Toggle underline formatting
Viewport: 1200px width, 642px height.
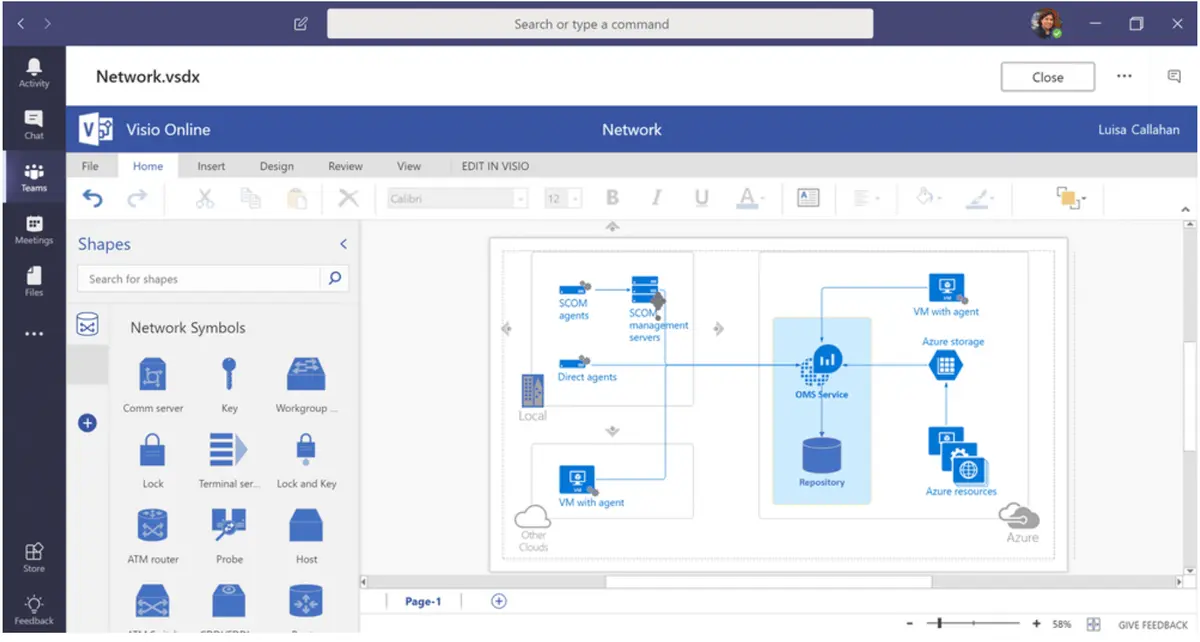(x=702, y=198)
